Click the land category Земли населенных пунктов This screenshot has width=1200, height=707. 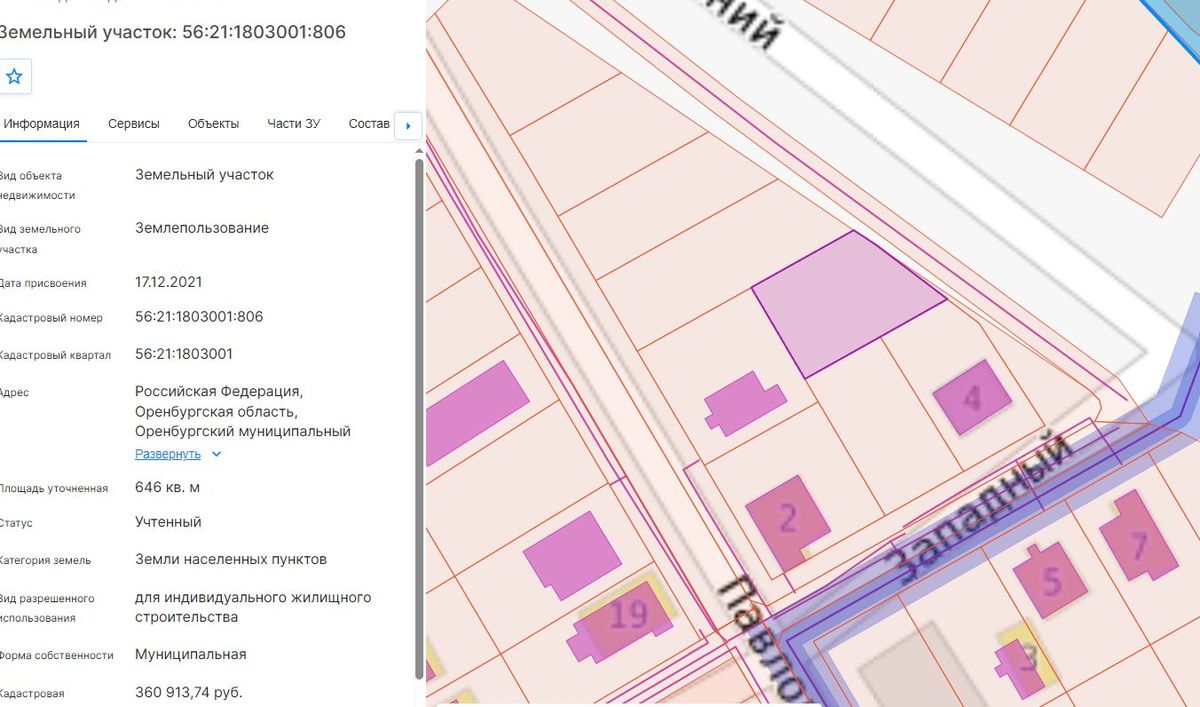231,559
